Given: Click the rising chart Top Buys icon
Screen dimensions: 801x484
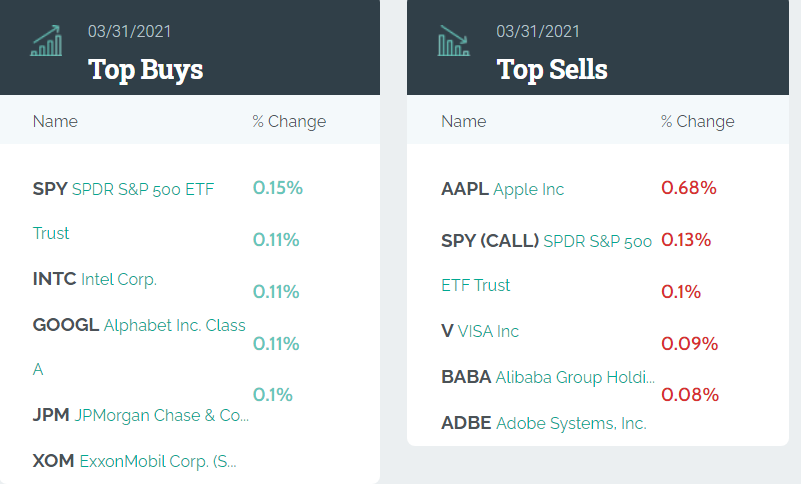Looking at the screenshot, I should [47, 41].
